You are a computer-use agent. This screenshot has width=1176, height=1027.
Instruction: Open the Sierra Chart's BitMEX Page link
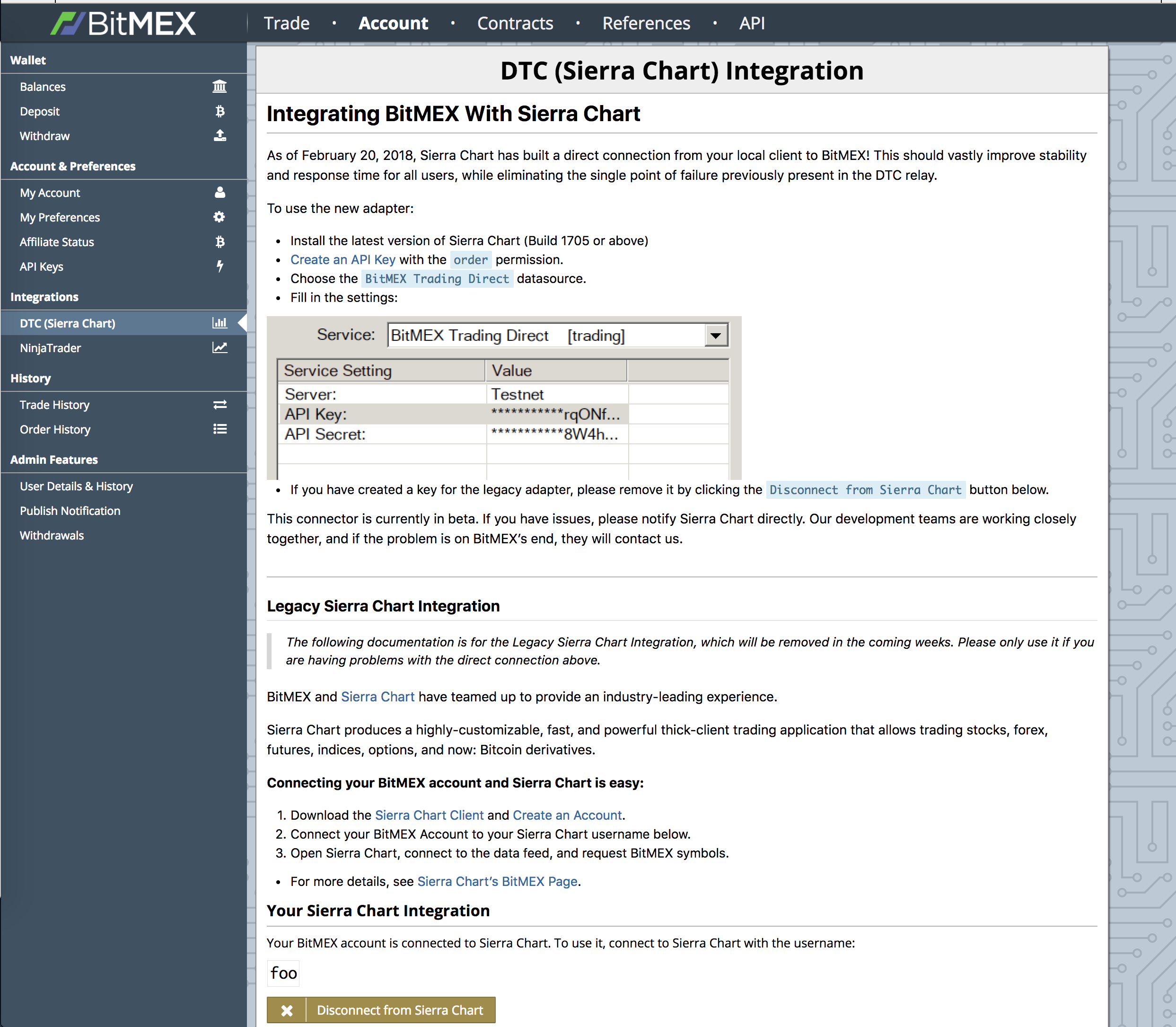coord(497,881)
